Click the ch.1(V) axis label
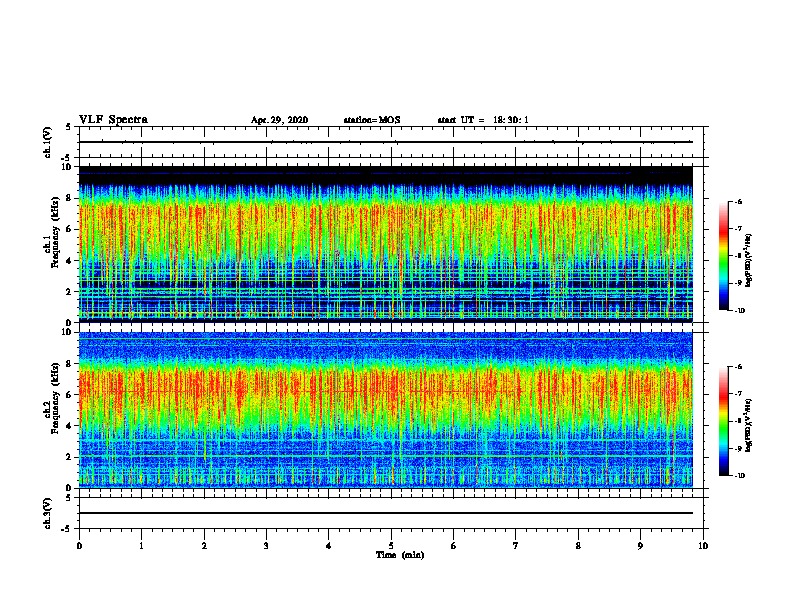This screenshot has height=612, width=792. pos(47,142)
